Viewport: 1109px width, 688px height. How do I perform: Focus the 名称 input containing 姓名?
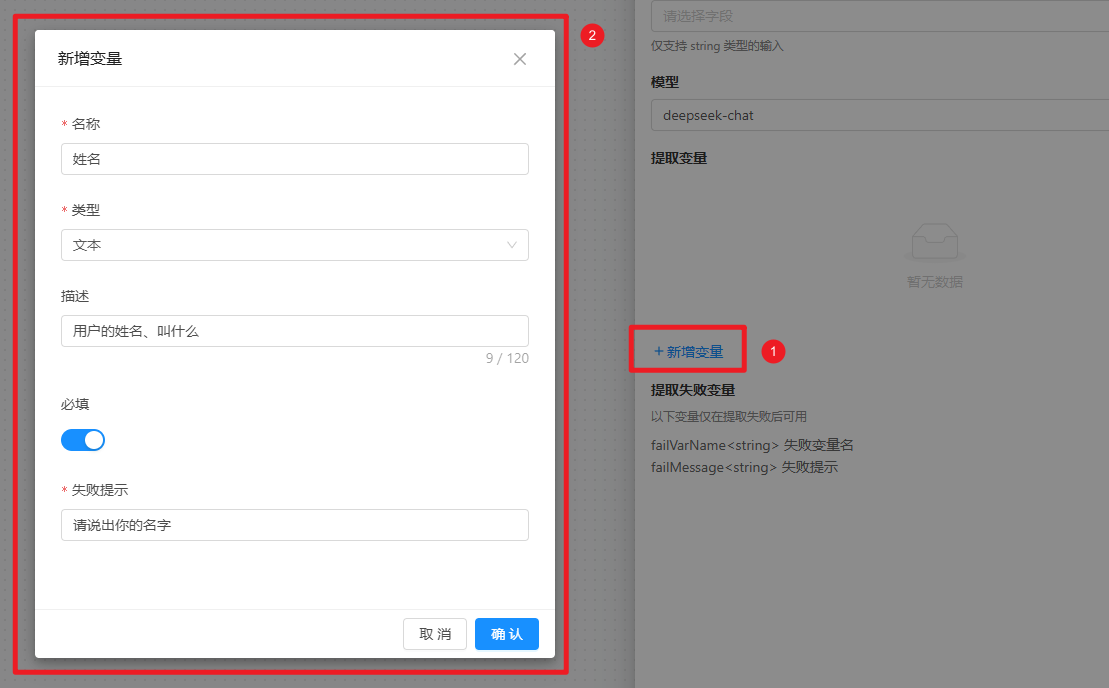coord(294,159)
